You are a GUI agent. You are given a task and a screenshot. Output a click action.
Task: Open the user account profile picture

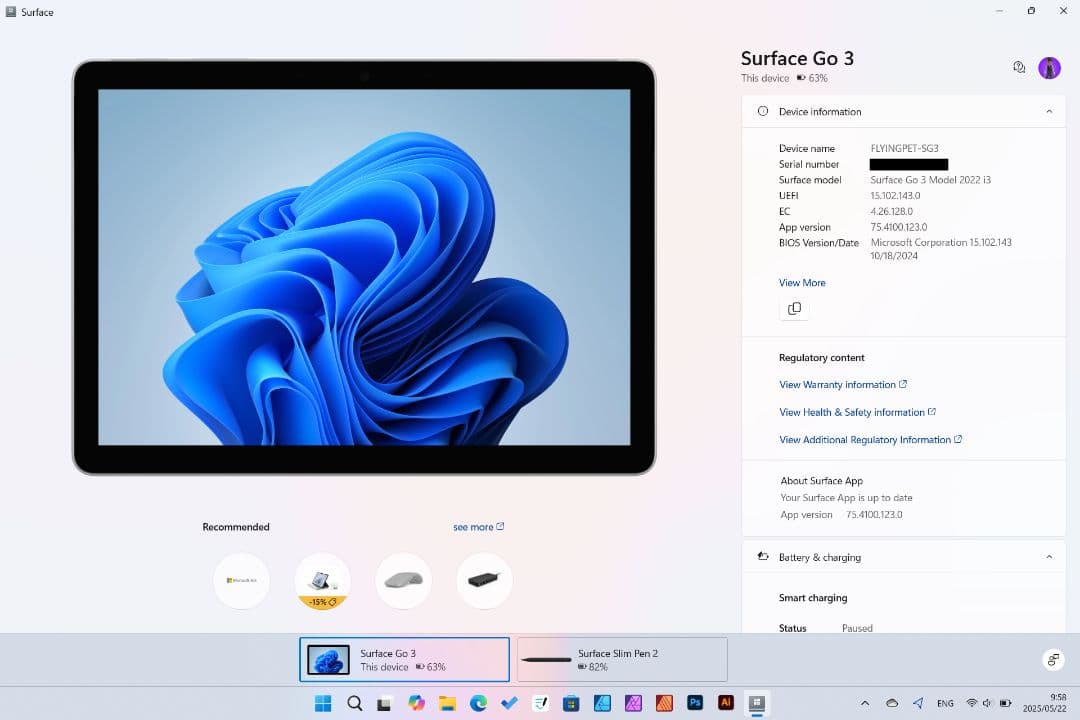(x=1049, y=68)
